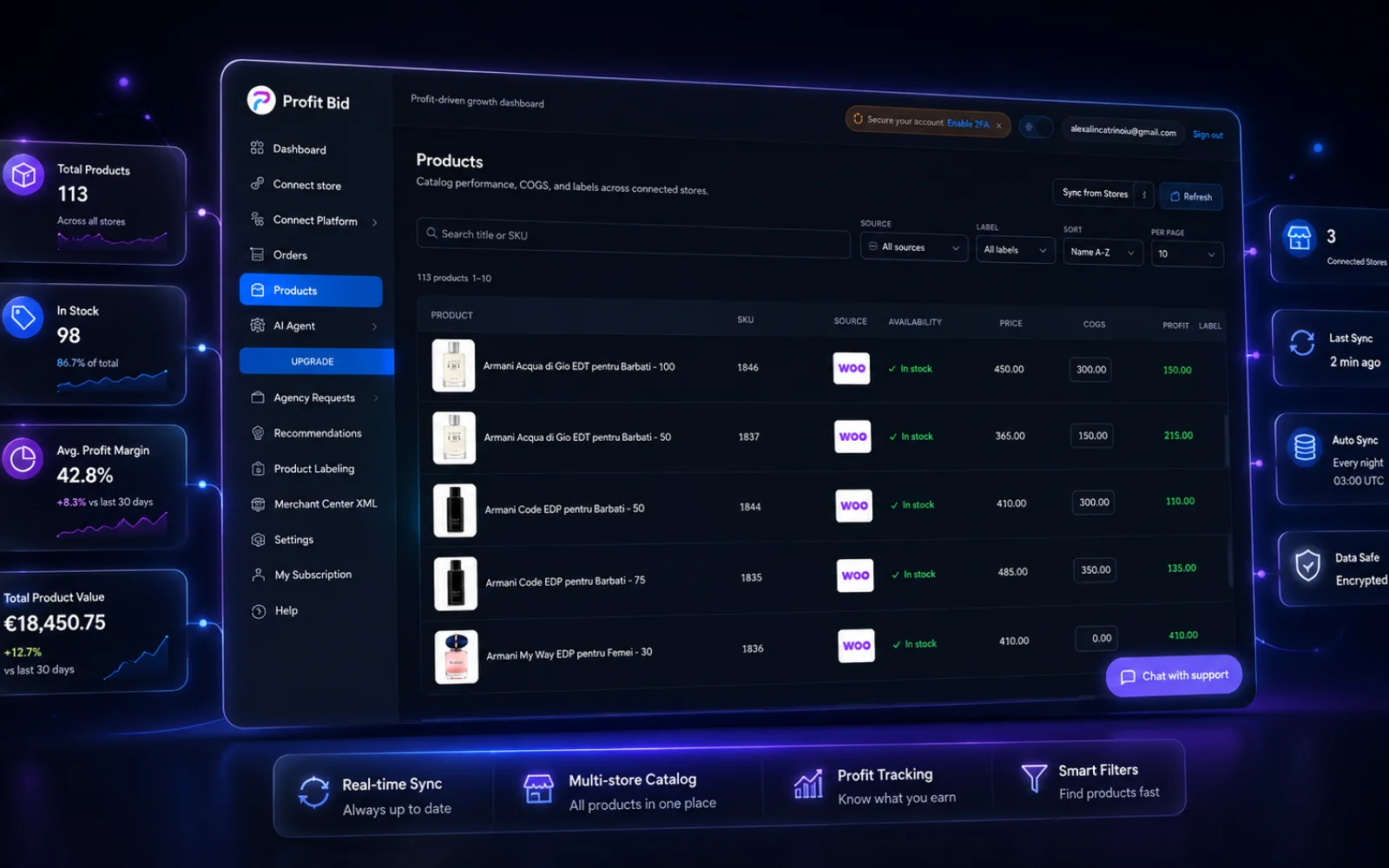Click the Search title or SKU field

[x=633, y=237]
